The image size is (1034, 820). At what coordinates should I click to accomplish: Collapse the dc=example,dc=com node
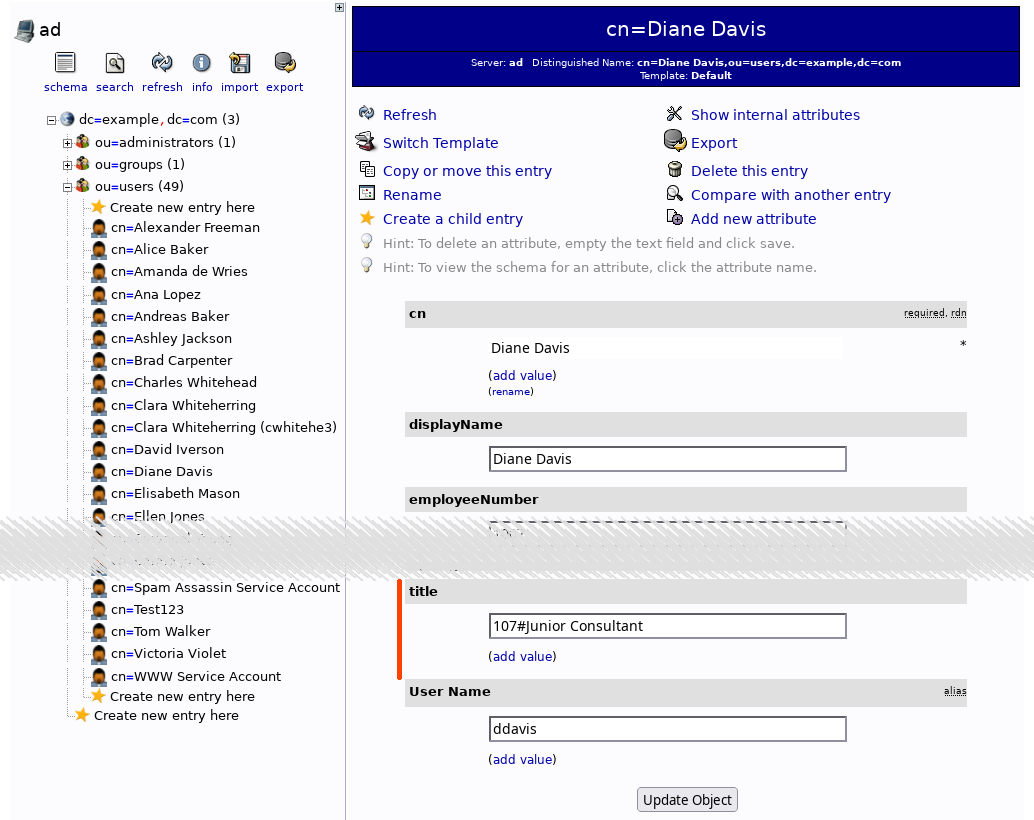click(50, 119)
